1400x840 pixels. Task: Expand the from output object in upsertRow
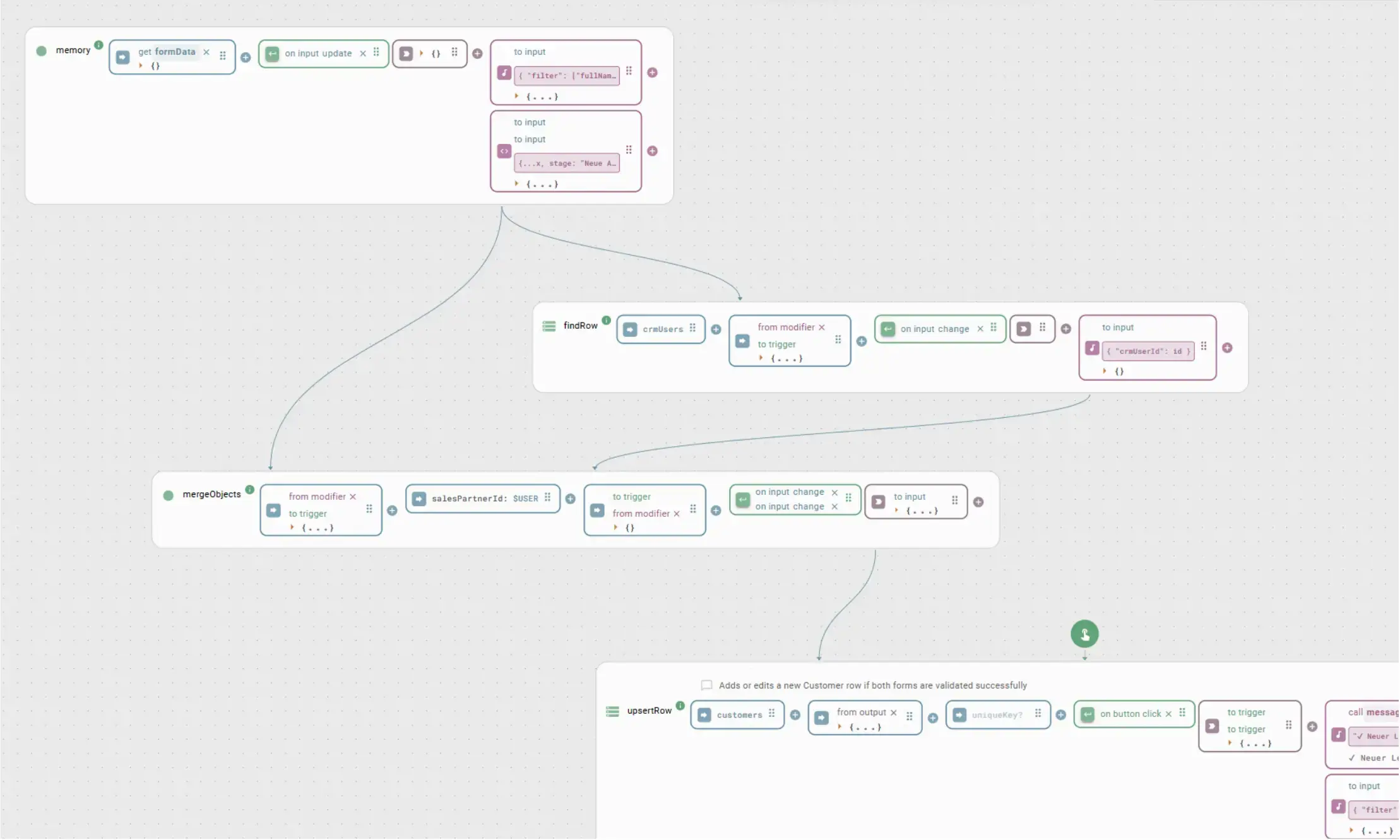pos(839,727)
